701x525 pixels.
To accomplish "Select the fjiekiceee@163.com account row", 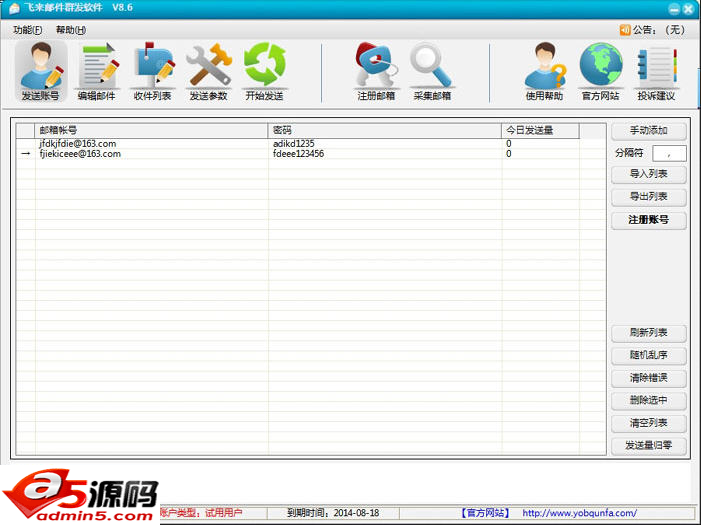I will click(80, 154).
